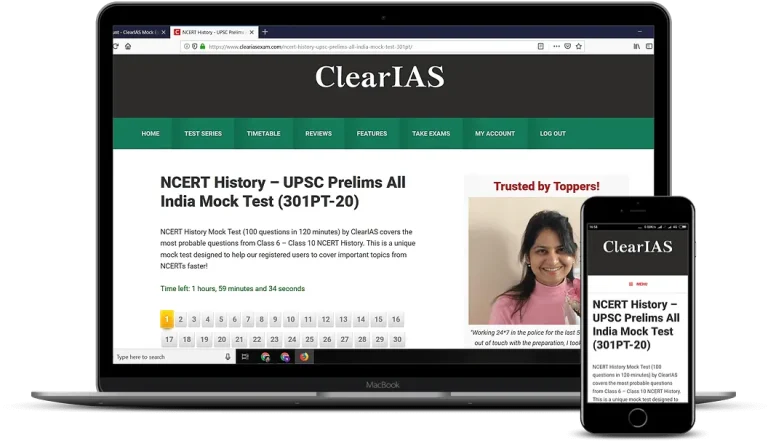Close the NCERT History tab

coord(252,32)
